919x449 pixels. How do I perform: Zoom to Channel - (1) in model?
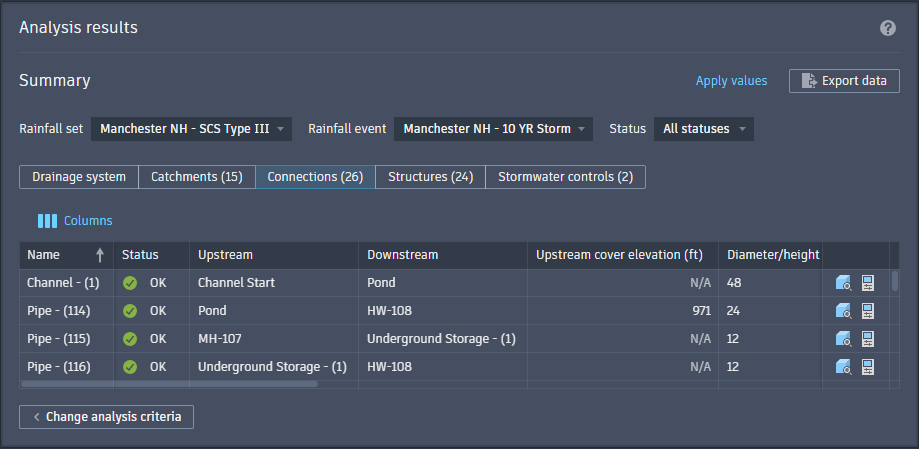[843, 283]
